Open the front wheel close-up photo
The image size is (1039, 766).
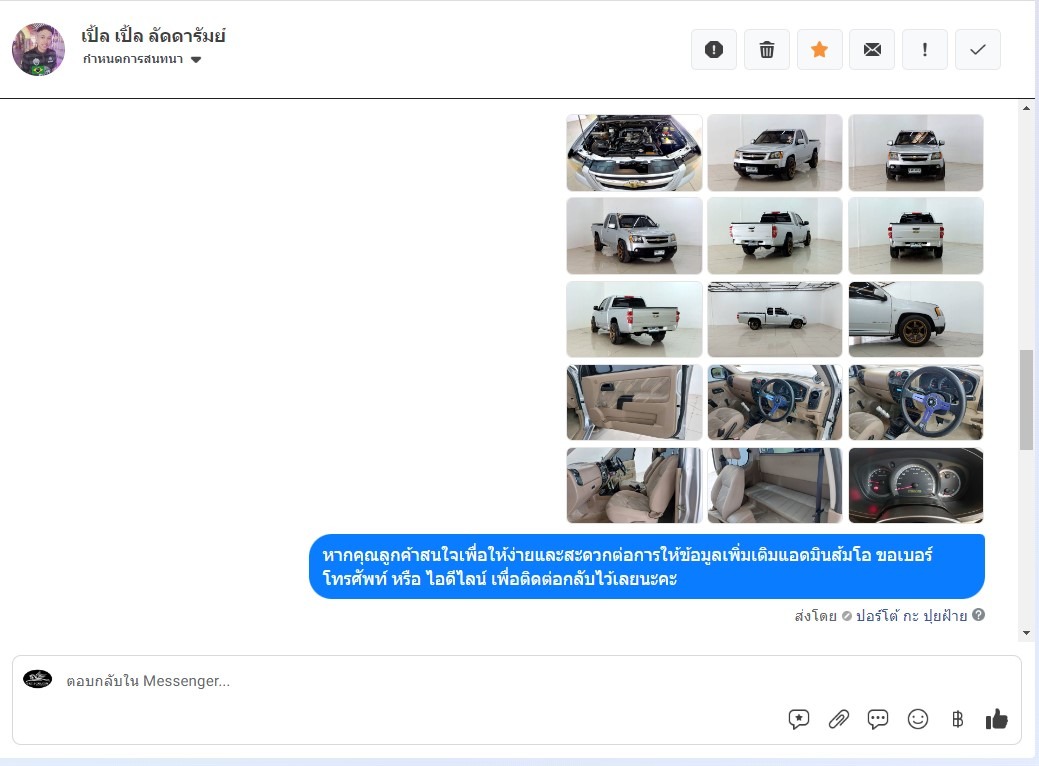click(x=916, y=319)
